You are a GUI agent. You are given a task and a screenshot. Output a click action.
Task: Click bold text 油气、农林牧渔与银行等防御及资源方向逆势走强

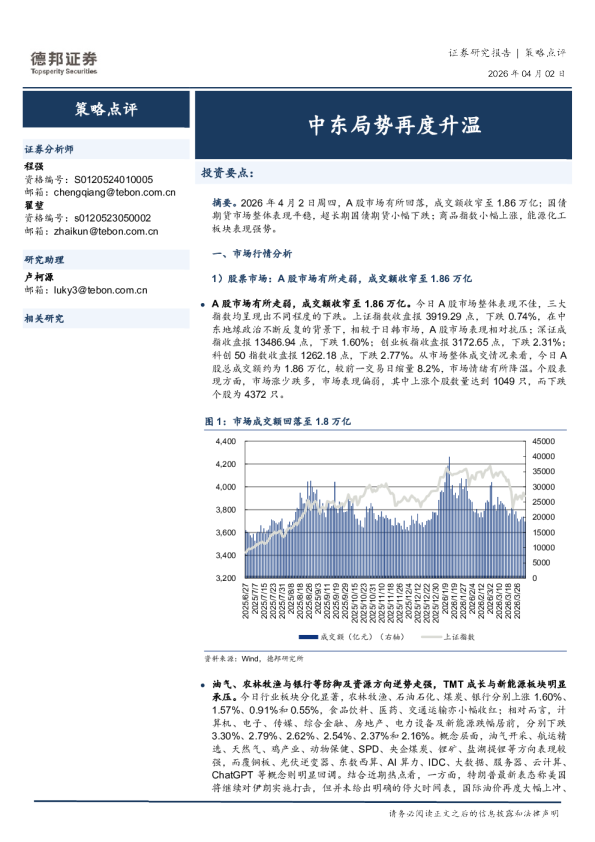coord(326,684)
